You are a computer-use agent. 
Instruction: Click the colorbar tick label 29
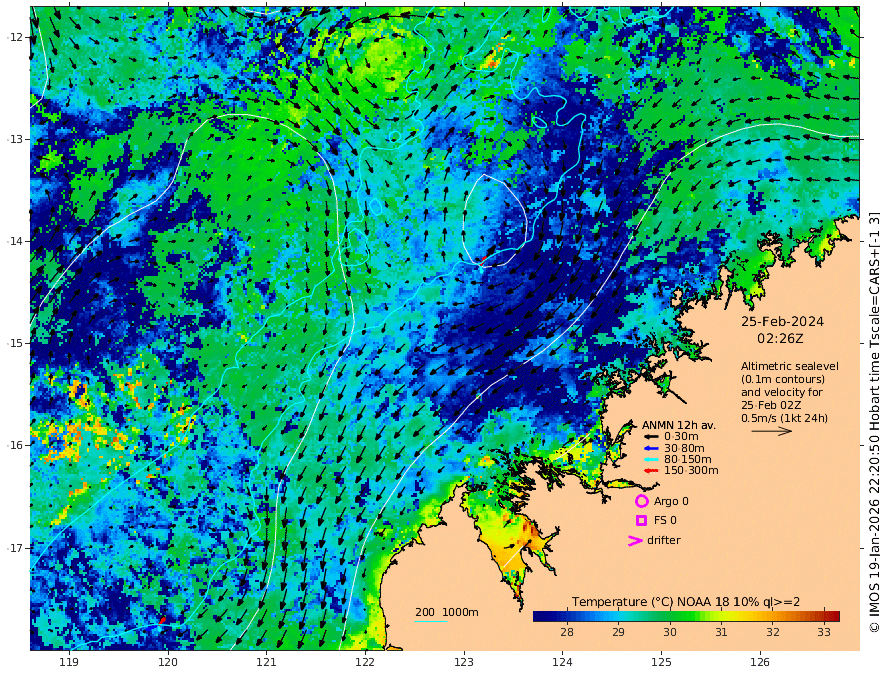coord(618,632)
